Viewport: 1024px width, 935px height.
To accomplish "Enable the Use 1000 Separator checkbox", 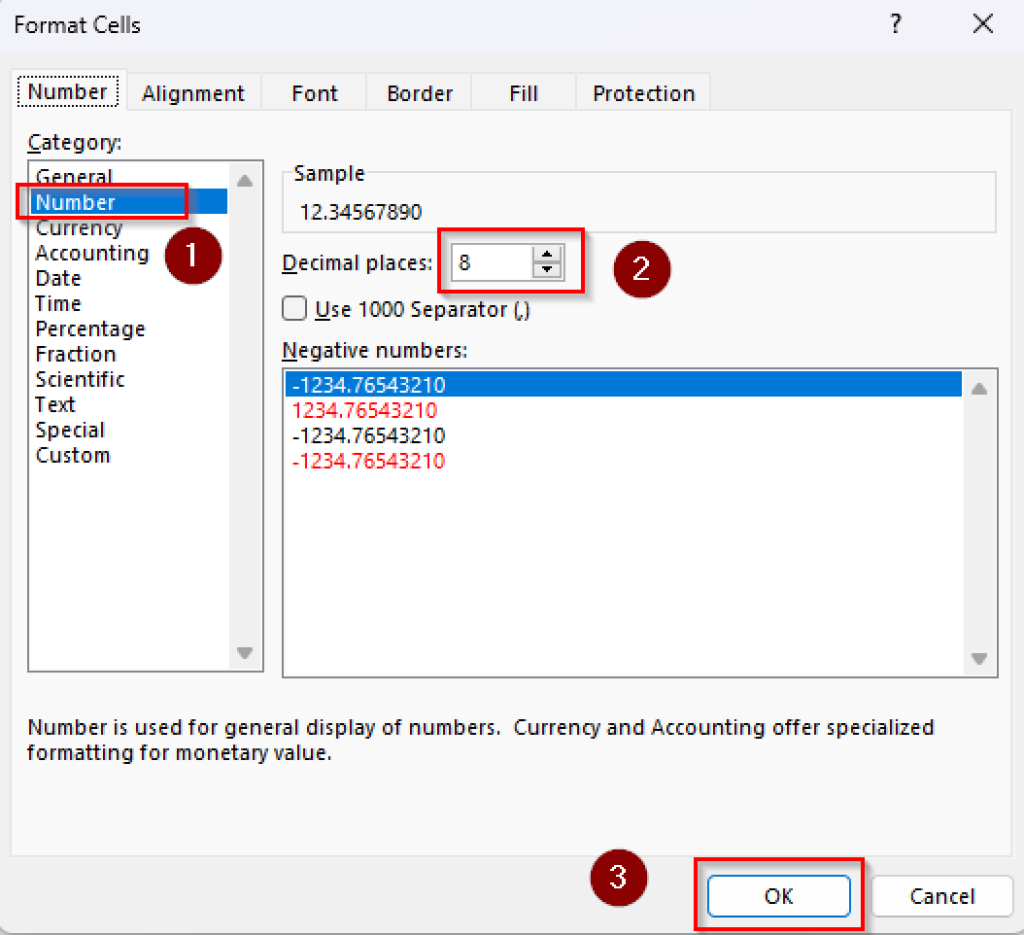I will 294,309.
